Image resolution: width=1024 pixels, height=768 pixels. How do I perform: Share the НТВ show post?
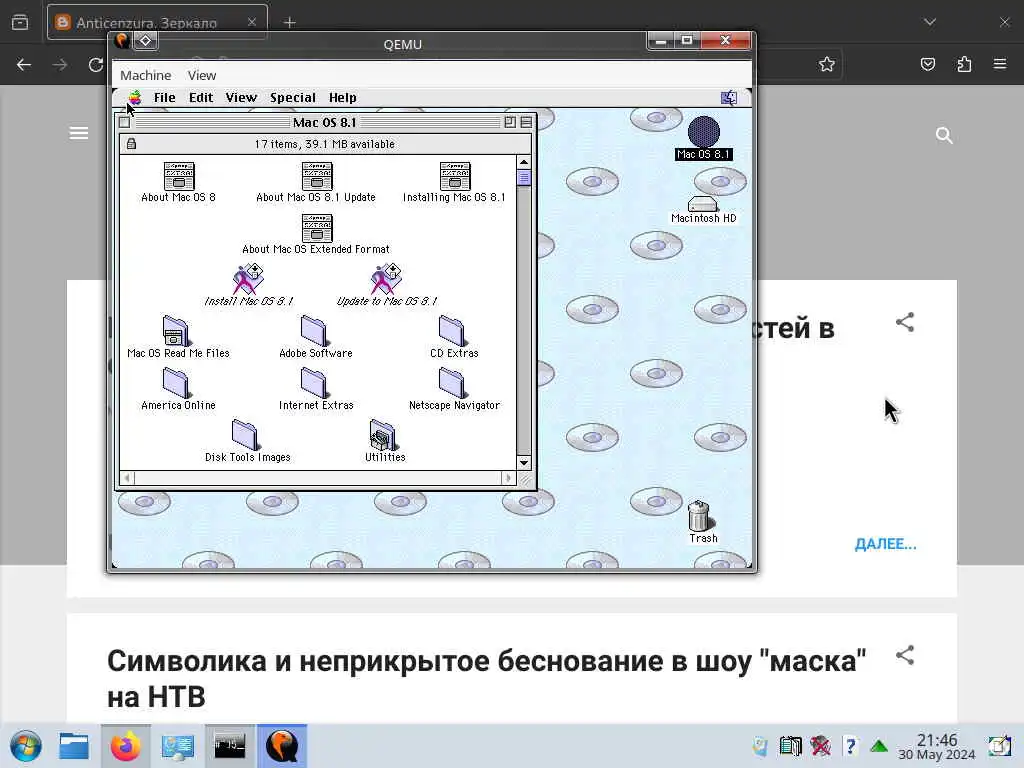[904, 655]
